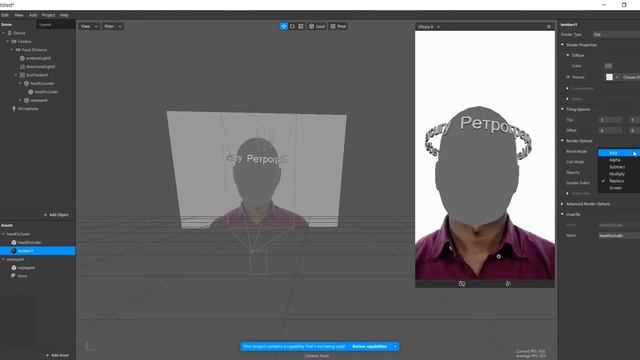This screenshot has width=640, height=360.
Task: Collapse the Used By section
Action: 562,214
